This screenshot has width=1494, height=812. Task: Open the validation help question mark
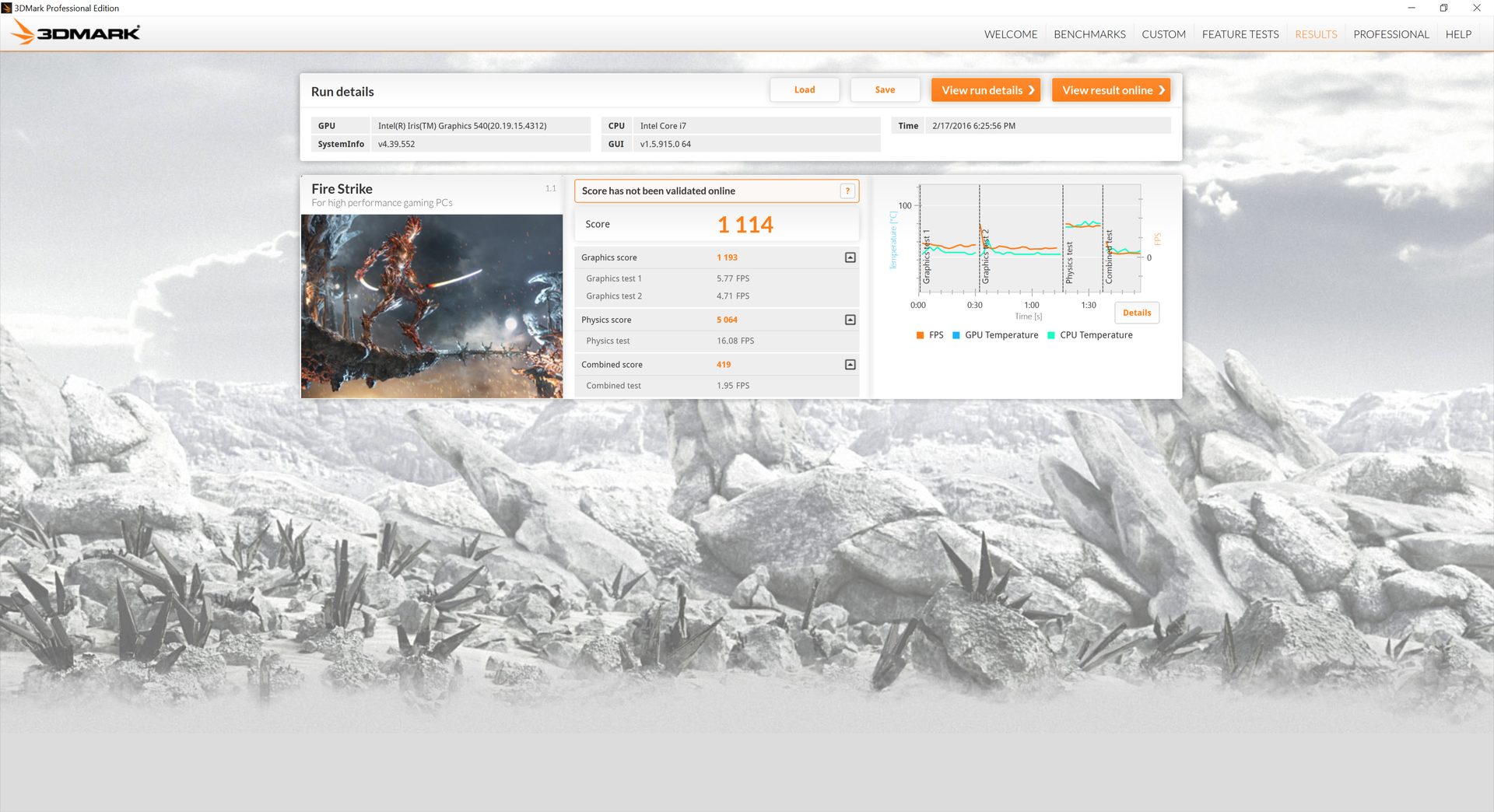(x=847, y=191)
